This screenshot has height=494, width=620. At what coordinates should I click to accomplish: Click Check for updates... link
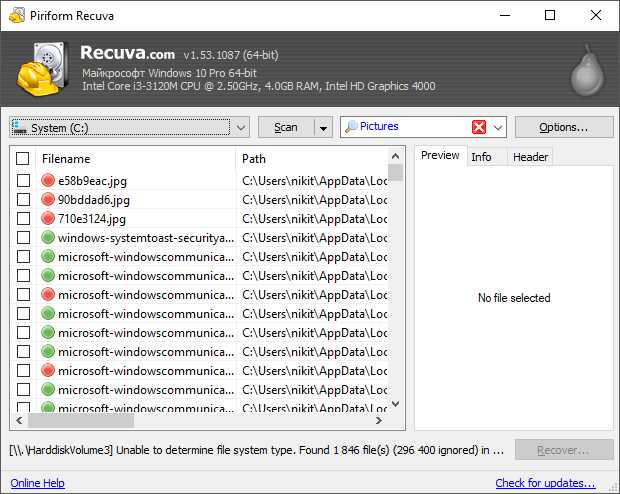click(545, 483)
